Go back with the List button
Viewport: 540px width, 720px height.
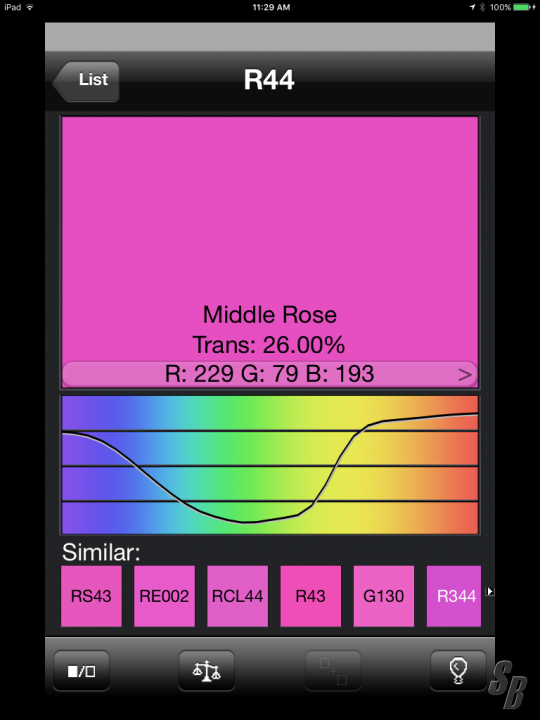click(x=86, y=81)
